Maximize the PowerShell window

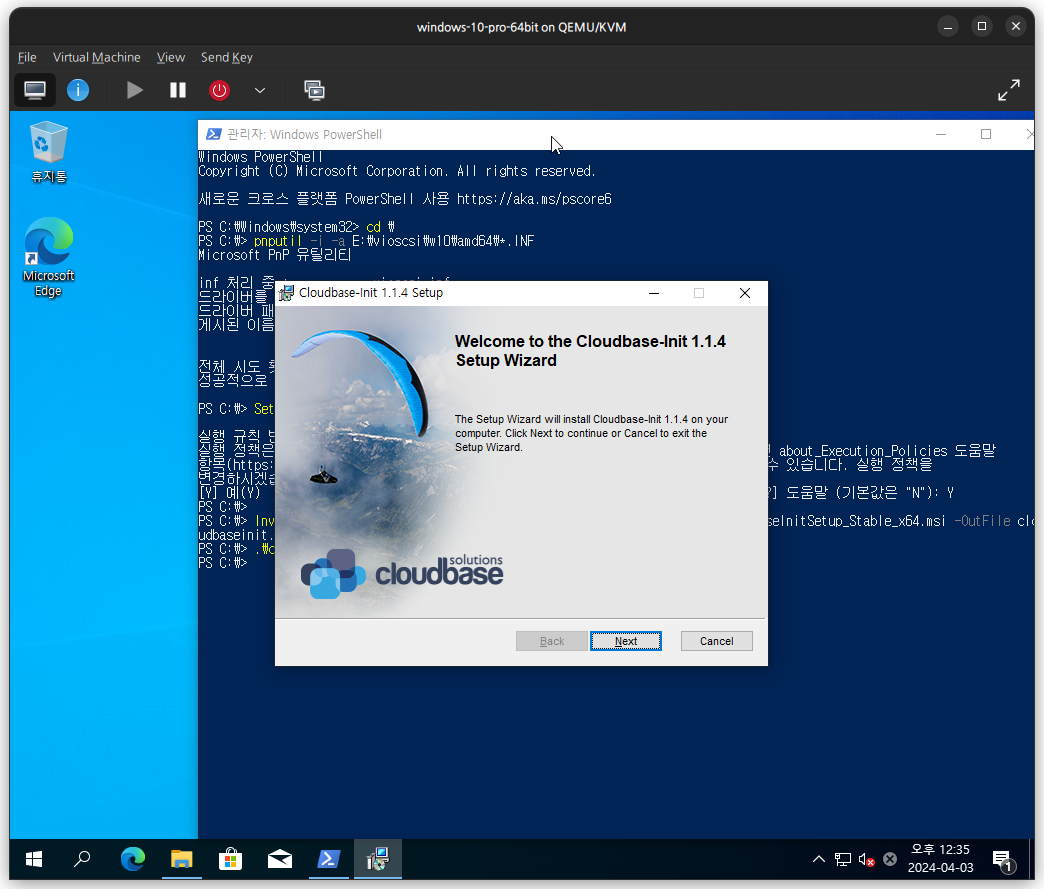tap(985, 134)
